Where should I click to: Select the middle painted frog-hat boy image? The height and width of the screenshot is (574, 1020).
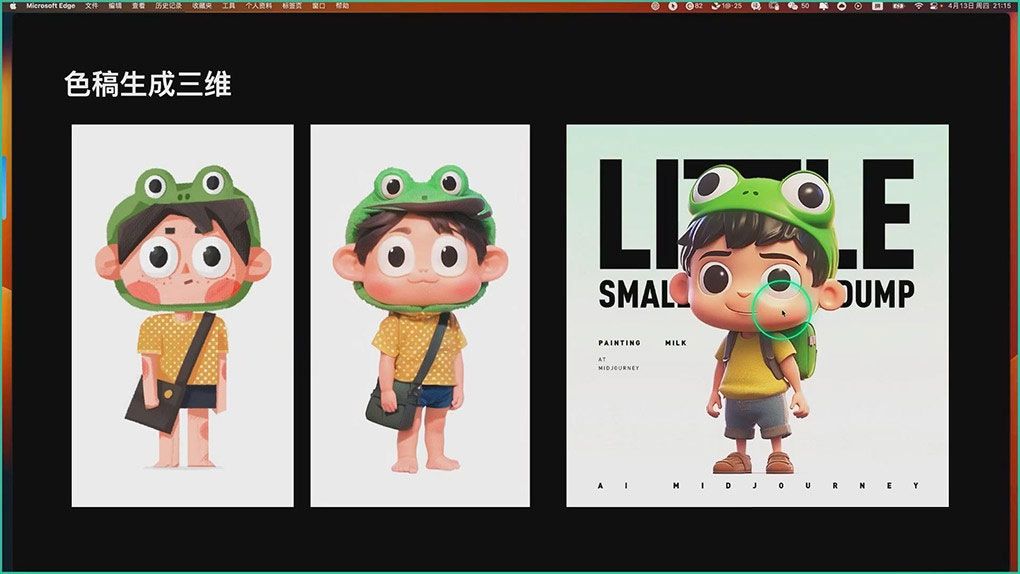420,315
